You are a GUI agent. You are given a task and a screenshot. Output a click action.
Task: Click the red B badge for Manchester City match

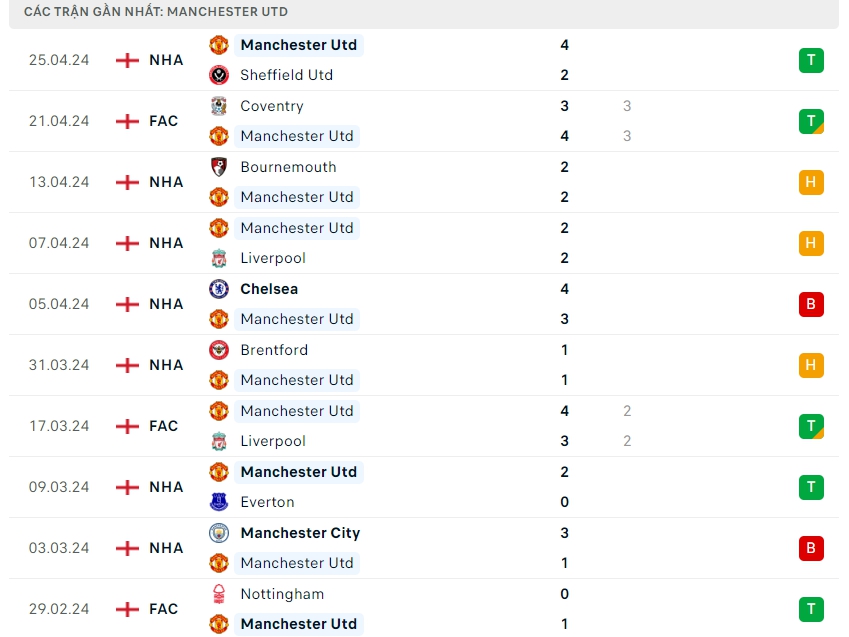point(811,548)
